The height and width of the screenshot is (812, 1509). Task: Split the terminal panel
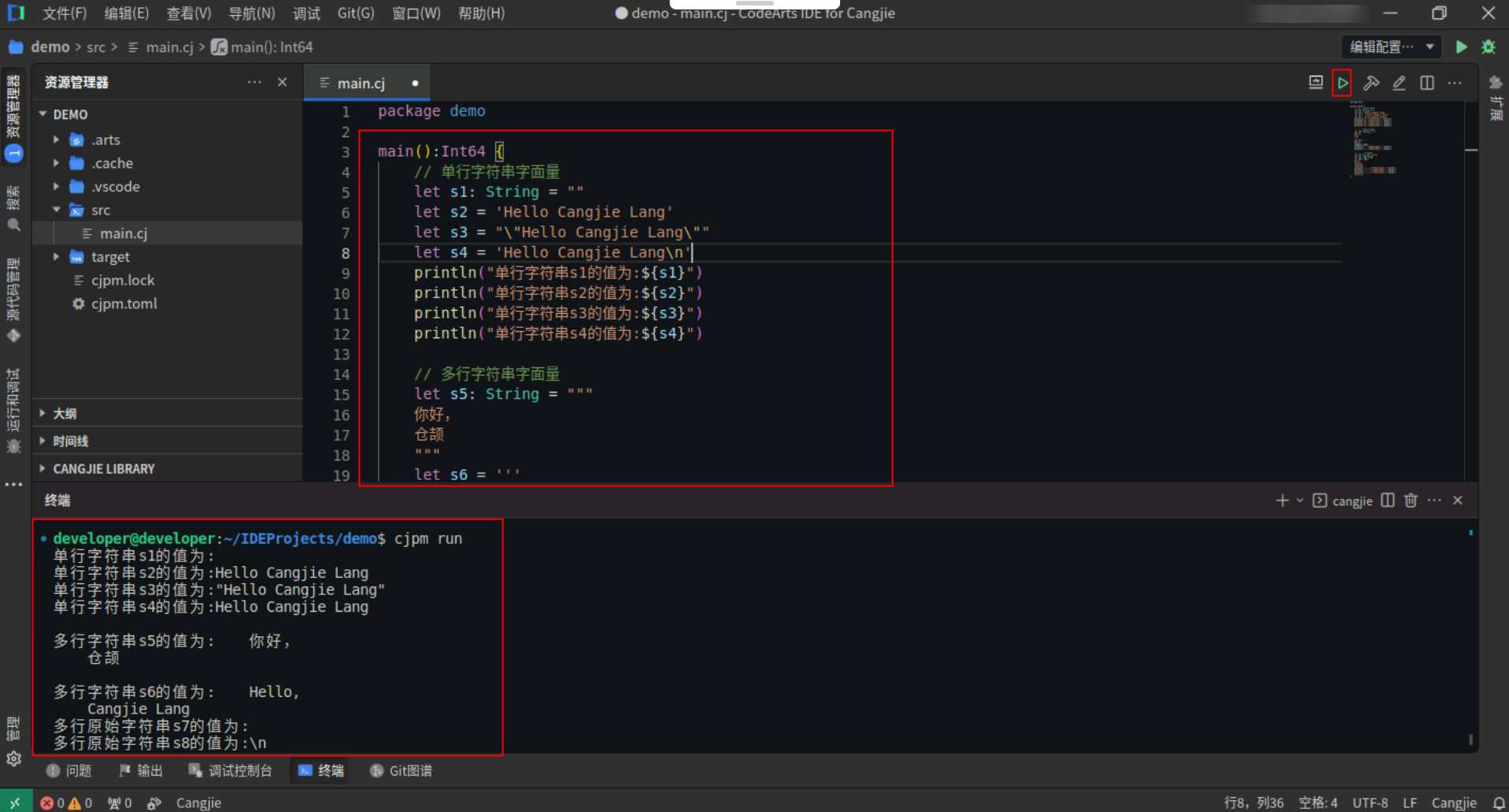tap(1388, 501)
